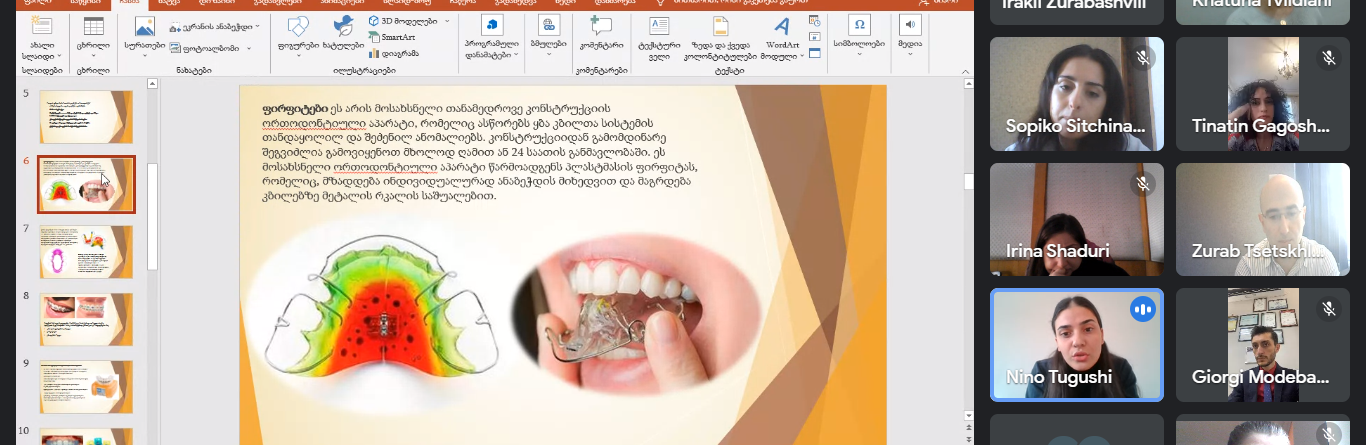This screenshot has width=1366, height=445.
Task: Expand the Table dropdown arrow
Action: [93, 56]
